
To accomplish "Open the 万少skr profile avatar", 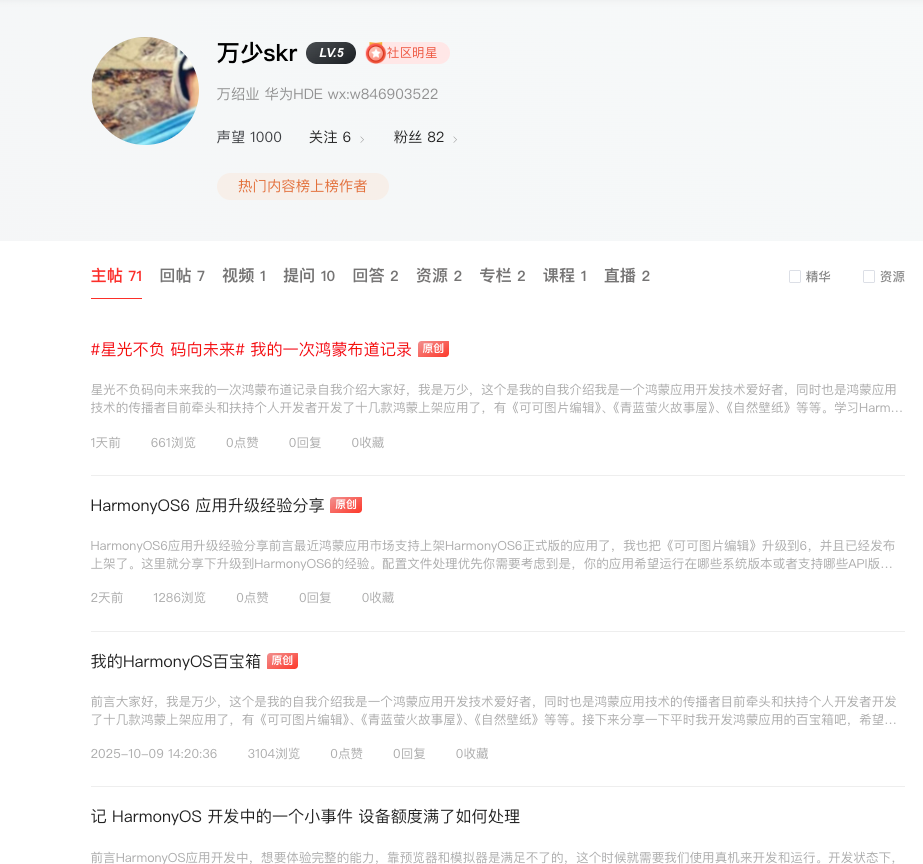I will pos(145,91).
